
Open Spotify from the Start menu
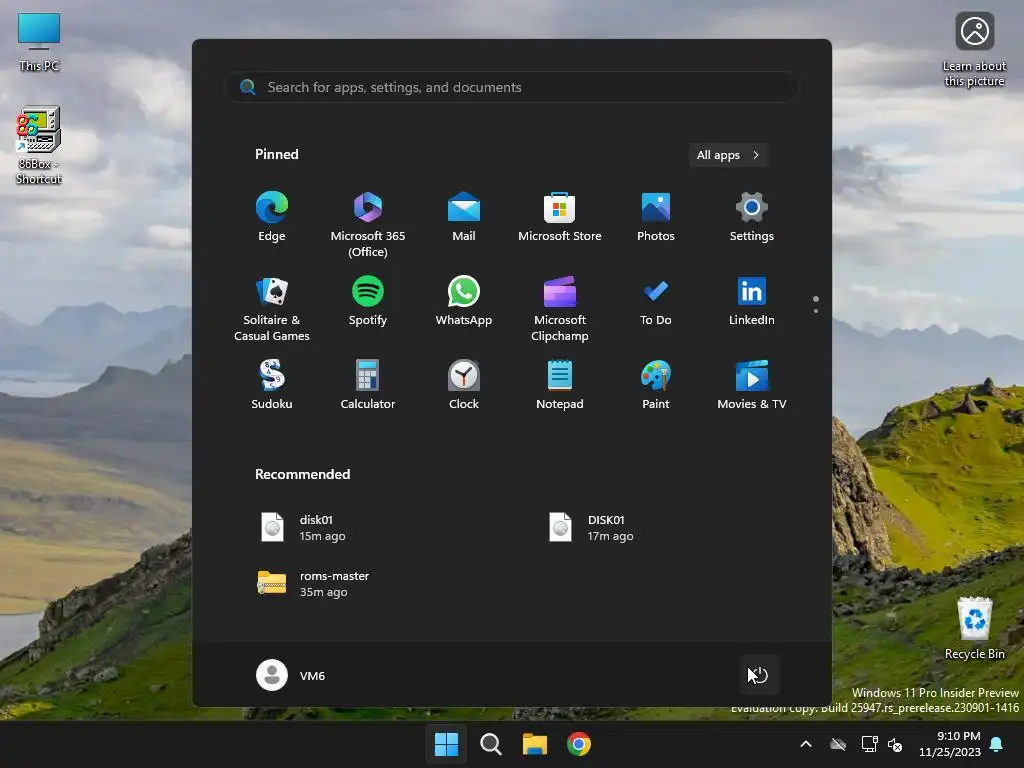pos(368,301)
